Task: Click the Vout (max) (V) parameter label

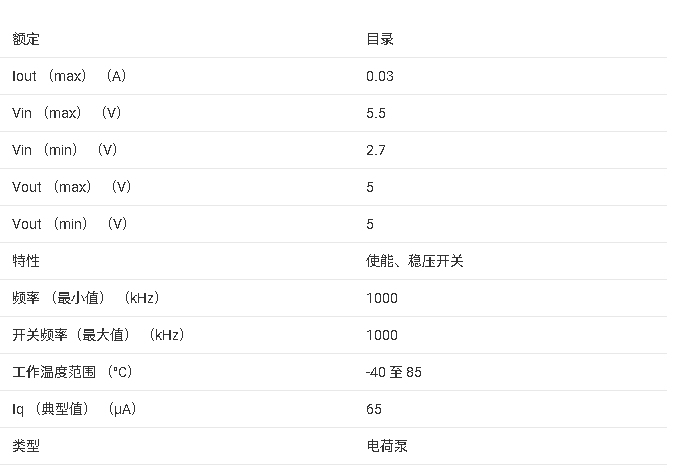Action: pyautogui.click(x=71, y=187)
